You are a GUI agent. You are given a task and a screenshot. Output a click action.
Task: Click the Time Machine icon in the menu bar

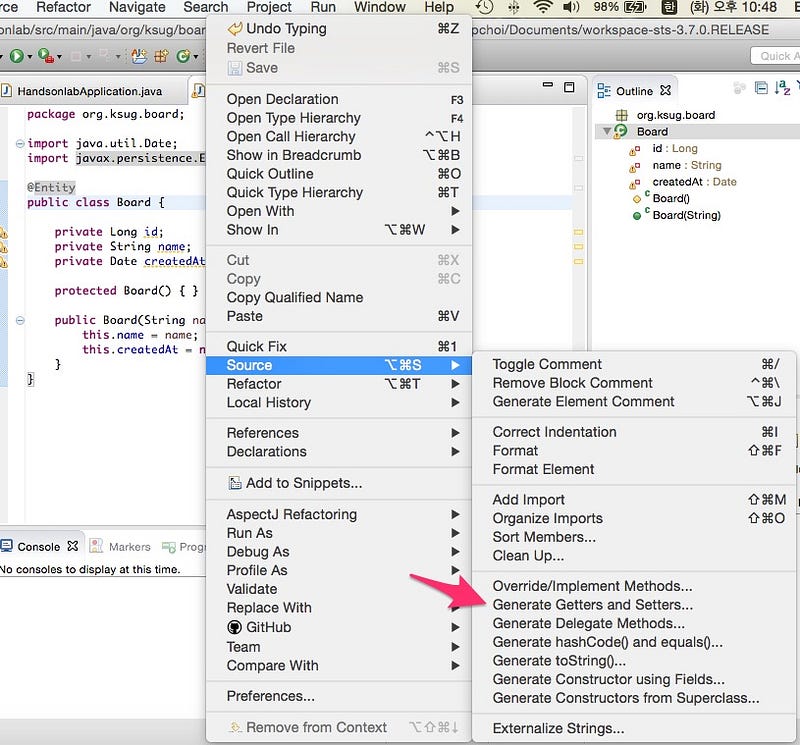tap(485, 7)
